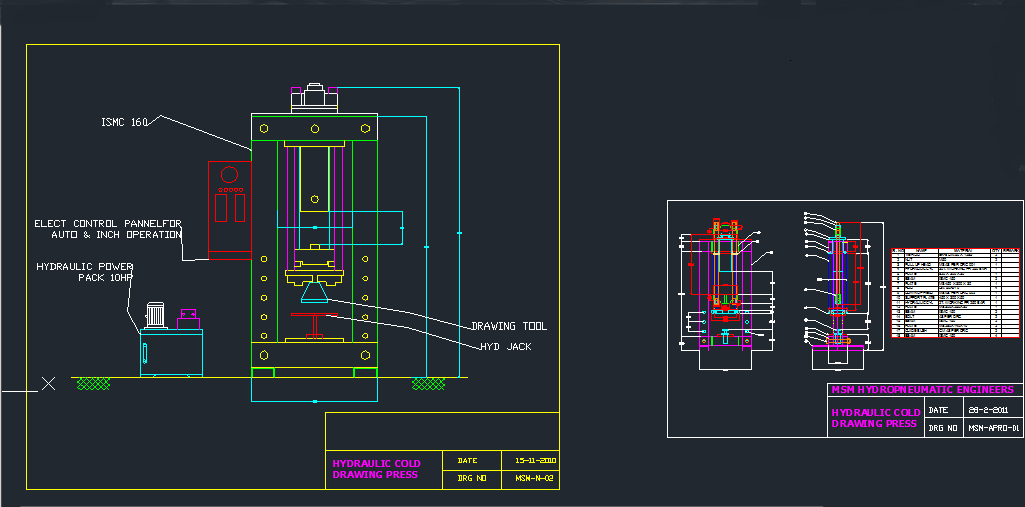Click the 'ELECT CONTROL PANNELFOR' label line
The image size is (1025, 507).
[x=108, y=223]
